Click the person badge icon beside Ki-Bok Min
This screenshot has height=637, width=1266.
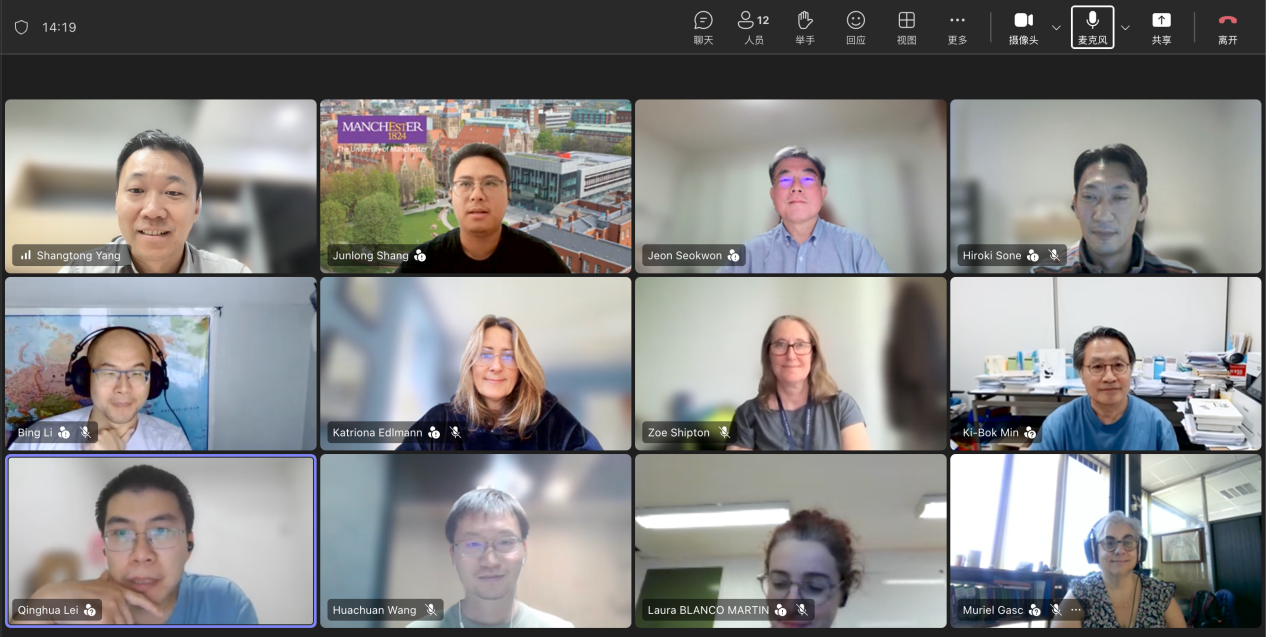(x=1031, y=433)
